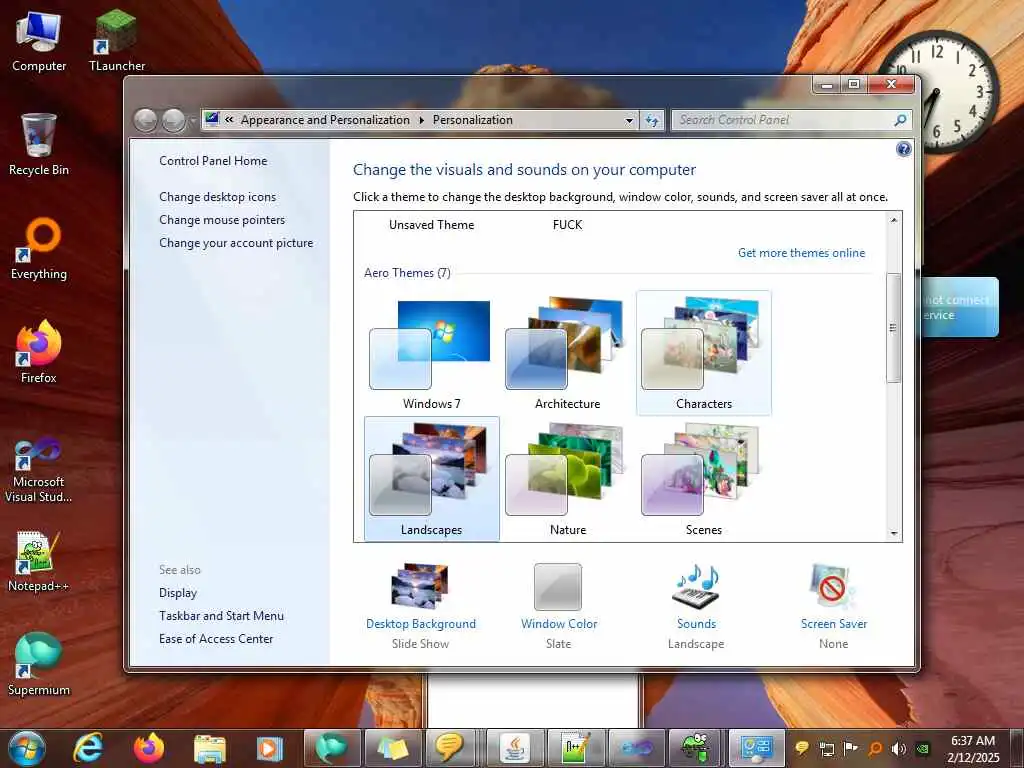Open Windows Explorer from taskbar
The width and height of the screenshot is (1024, 768).
pos(210,748)
